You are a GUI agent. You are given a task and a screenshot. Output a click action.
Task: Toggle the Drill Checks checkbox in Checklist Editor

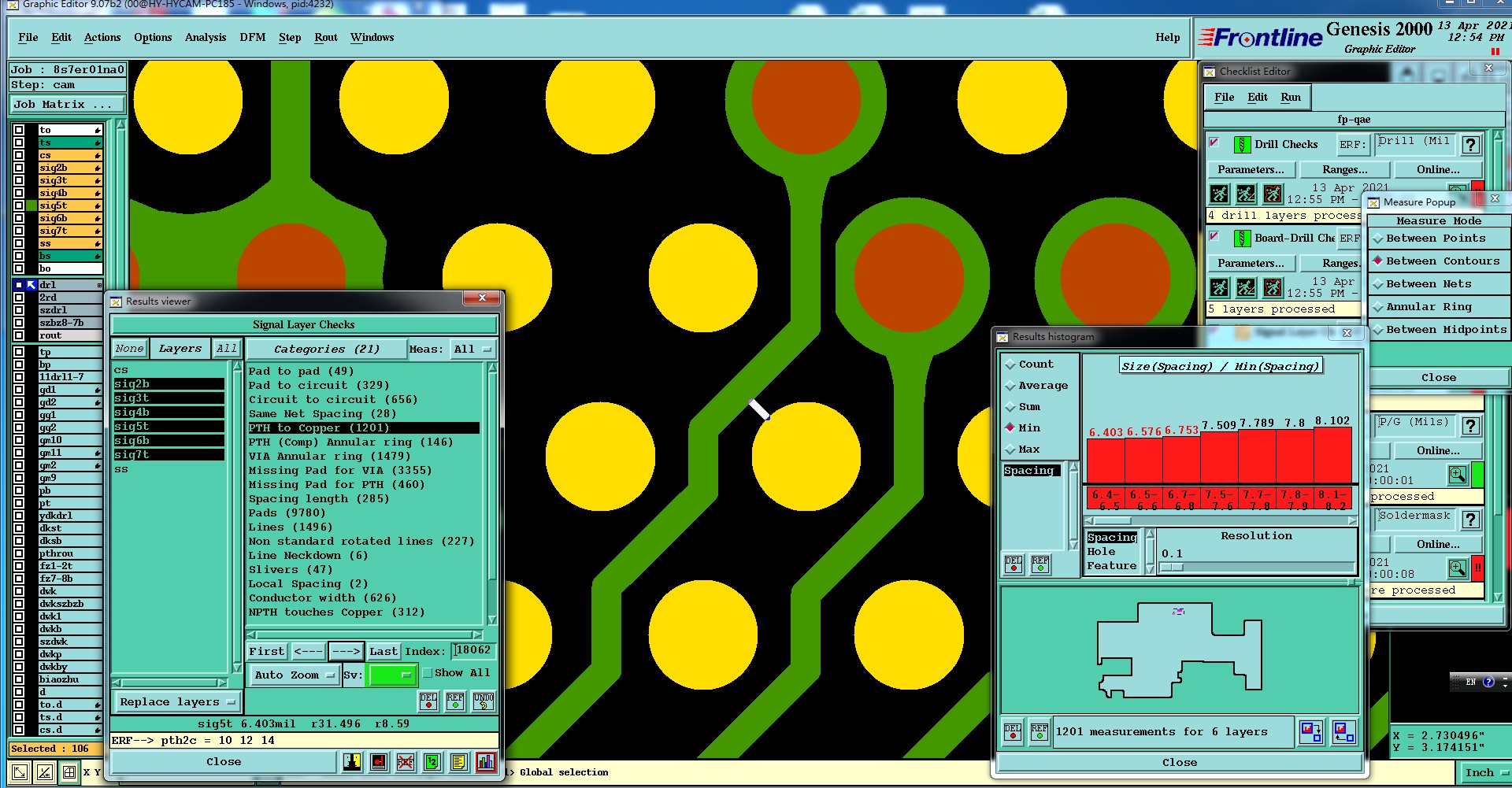[1214, 143]
